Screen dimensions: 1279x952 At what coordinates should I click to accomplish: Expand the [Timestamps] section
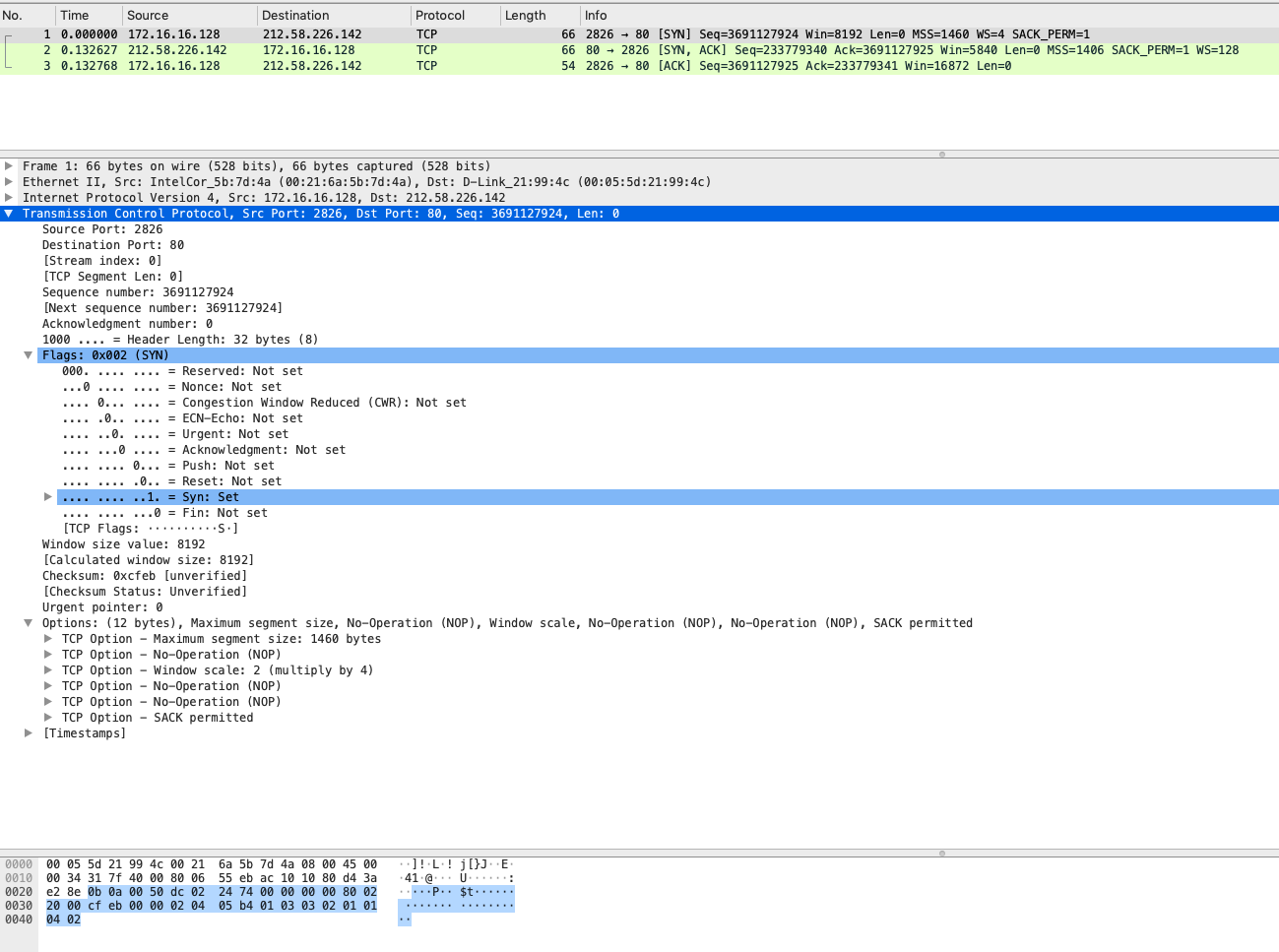coord(29,733)
